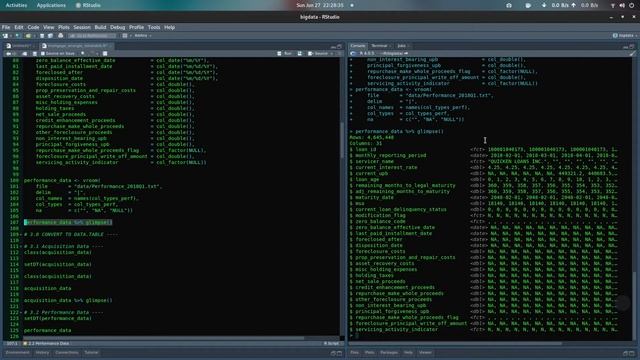
Task: Click the Save current document icon
Action: pos(42,36)
